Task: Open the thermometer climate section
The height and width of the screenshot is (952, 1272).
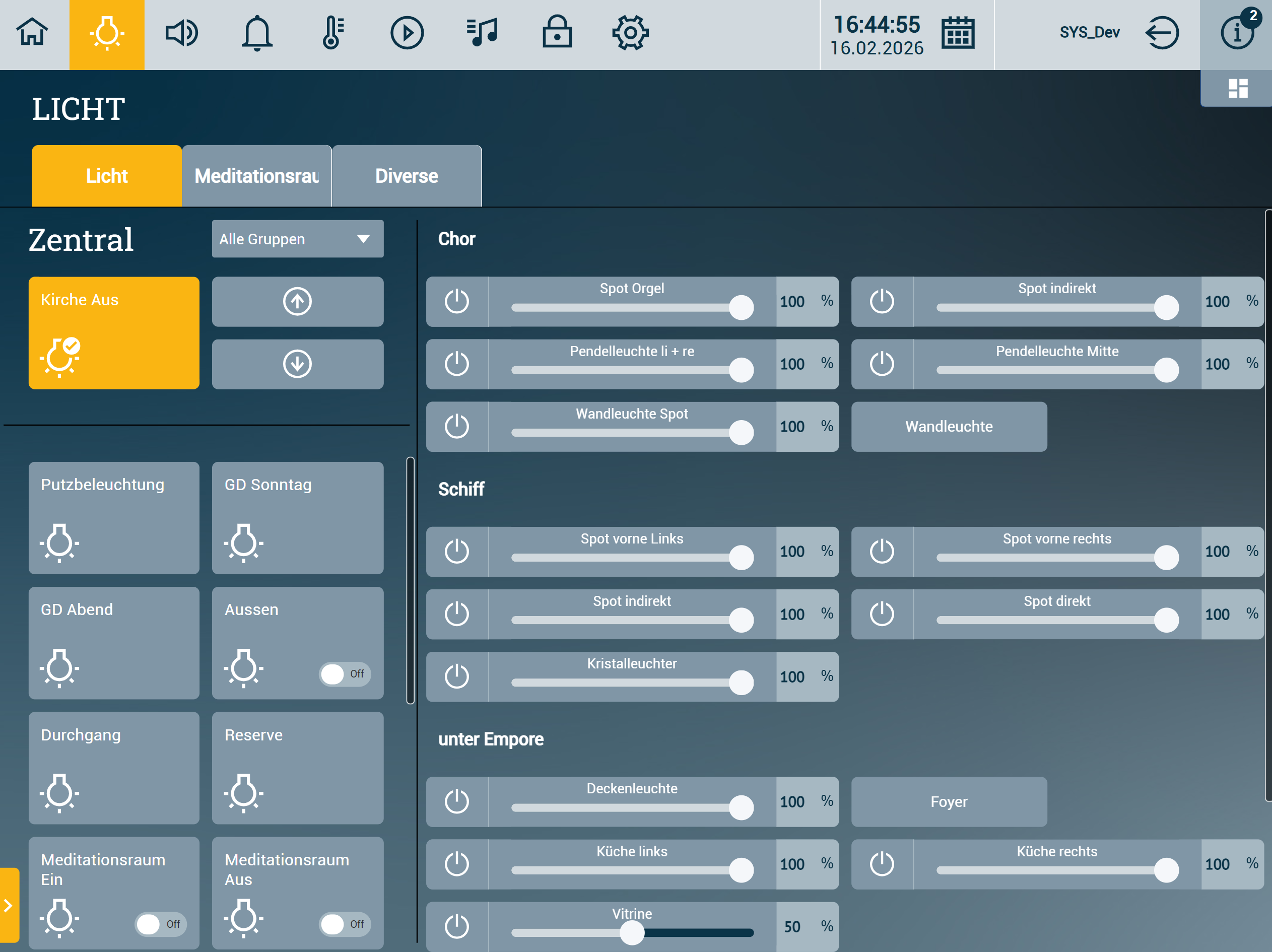Action: pos(332,33)
